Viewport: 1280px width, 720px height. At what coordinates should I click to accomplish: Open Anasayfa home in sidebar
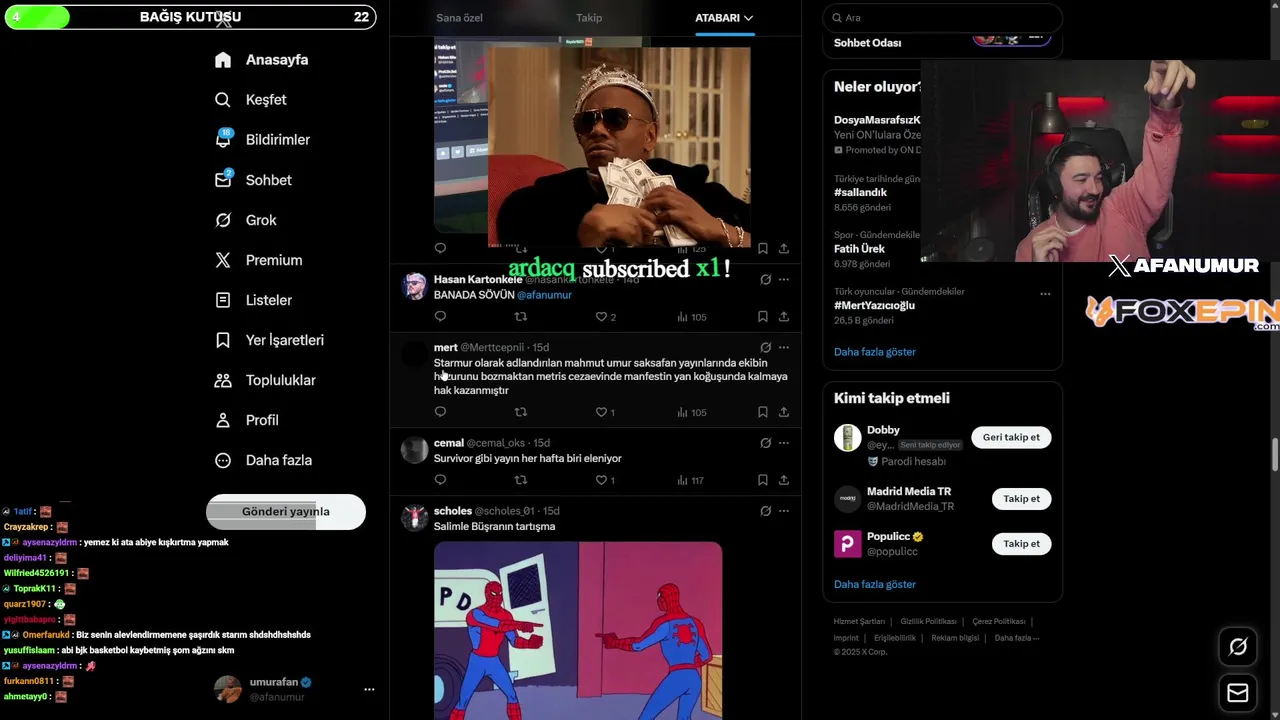click(261, 60)
